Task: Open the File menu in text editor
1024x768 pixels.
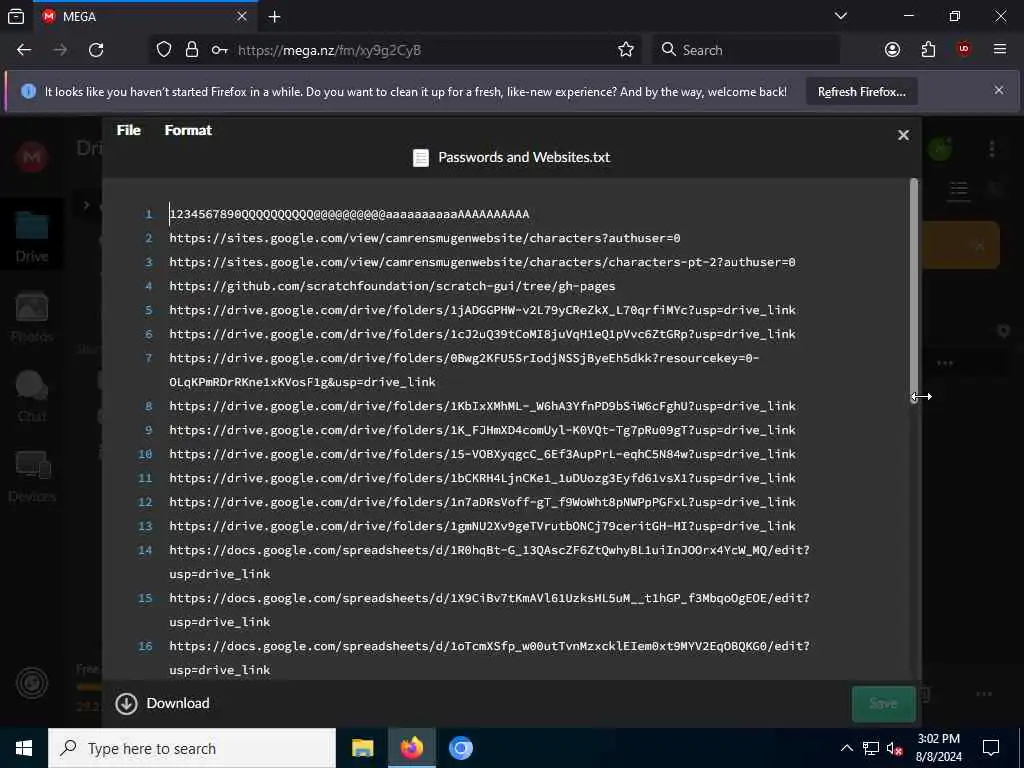Action: click(x=129, y=130)
